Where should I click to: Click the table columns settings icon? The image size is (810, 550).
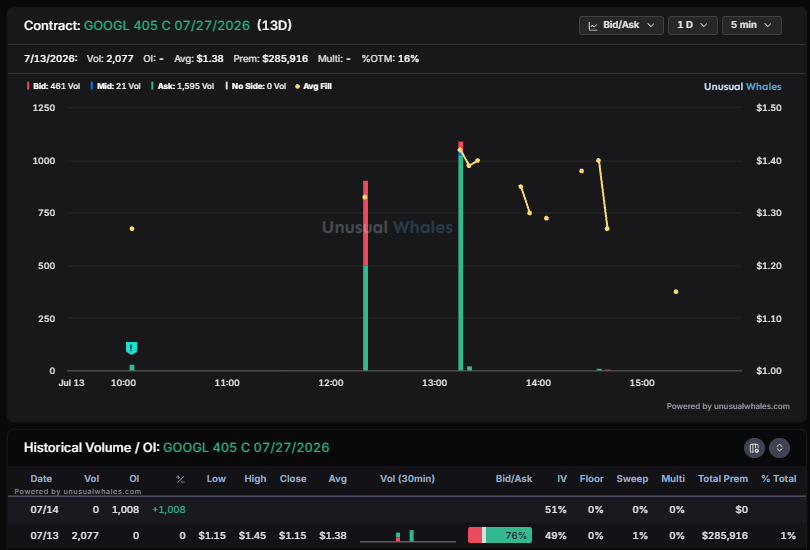pyautogui.click(x=754, y=448)
